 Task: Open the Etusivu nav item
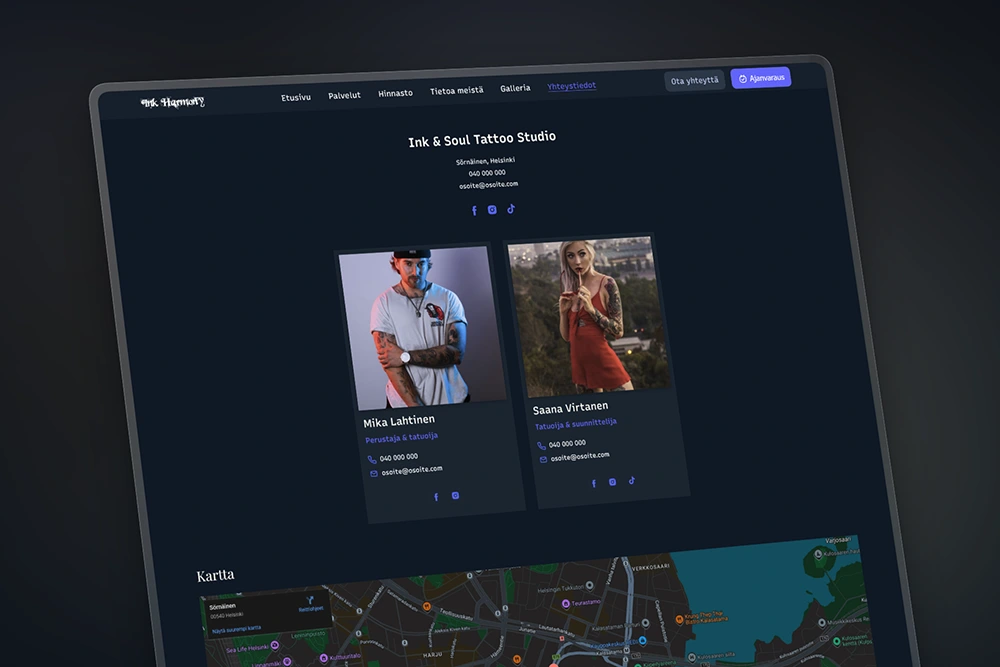(296, 98)
